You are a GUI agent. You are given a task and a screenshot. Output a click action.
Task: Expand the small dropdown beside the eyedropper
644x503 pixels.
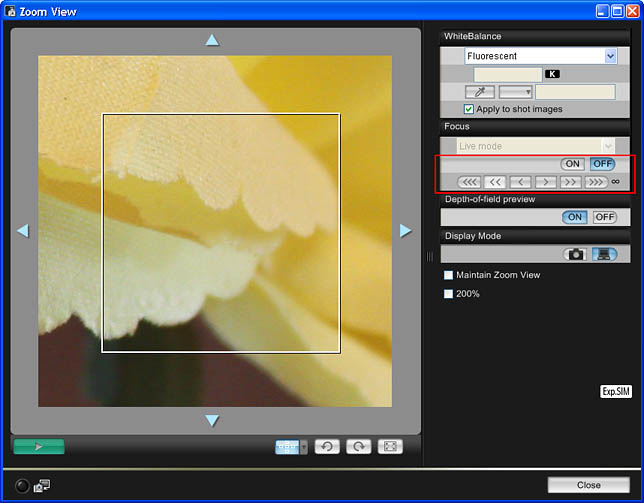pyautogui.click(x=514, y=92)
